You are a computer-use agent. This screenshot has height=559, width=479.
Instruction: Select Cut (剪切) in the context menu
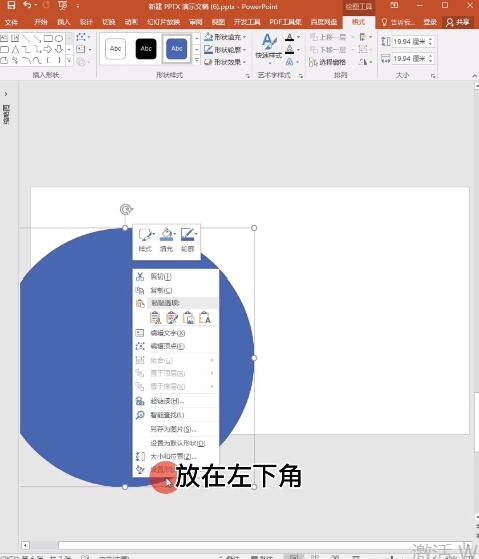click(x=175, y=276)
